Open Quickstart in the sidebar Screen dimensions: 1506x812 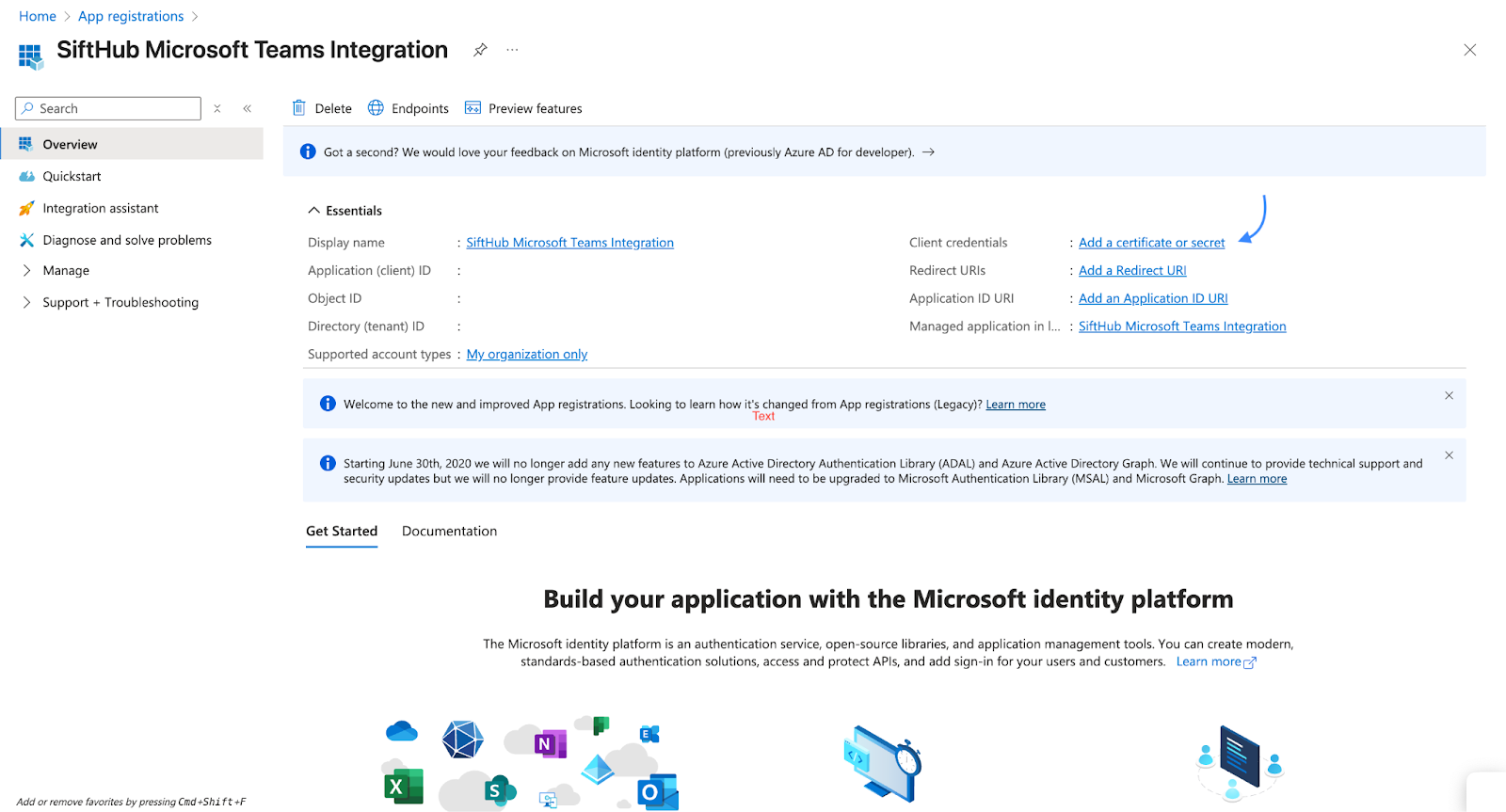point(72,176)
